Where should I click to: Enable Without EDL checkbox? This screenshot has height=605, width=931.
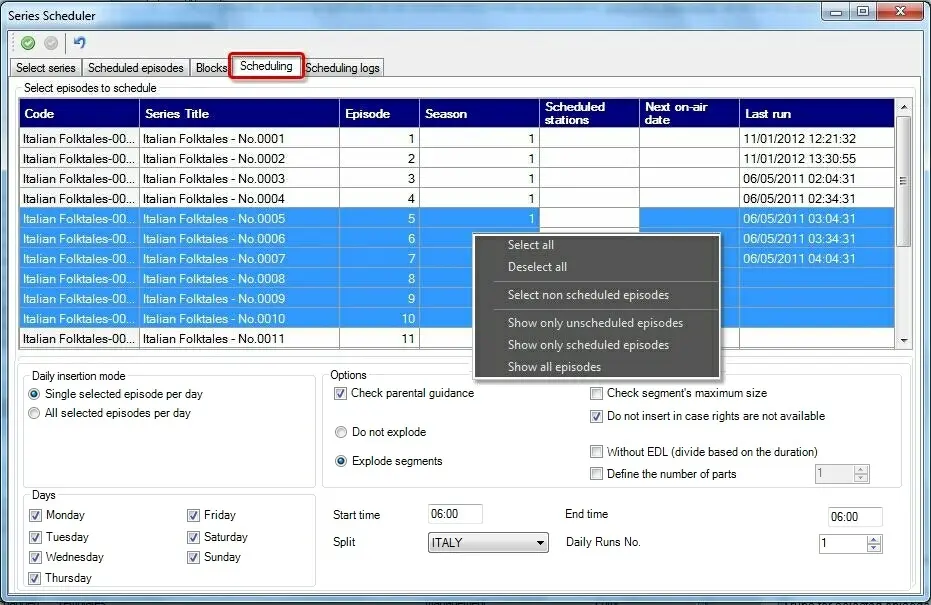point(597,452)
